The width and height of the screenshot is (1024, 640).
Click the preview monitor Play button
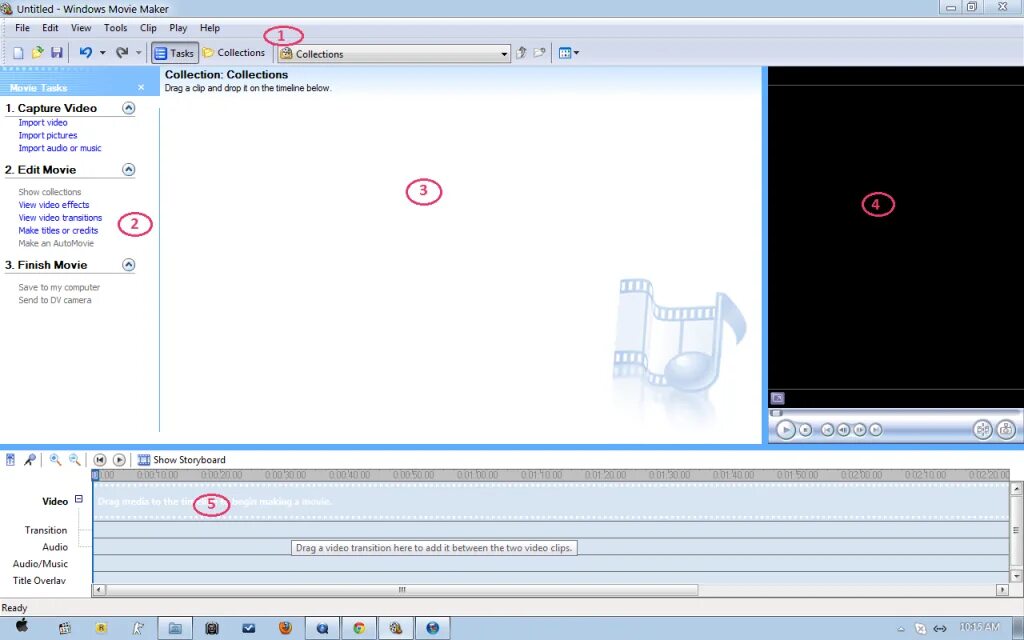(786, 430)
